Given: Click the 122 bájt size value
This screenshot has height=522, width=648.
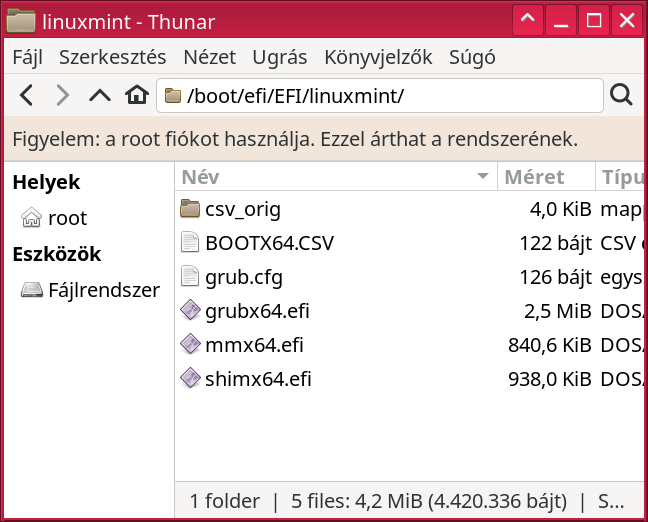Looking at the screenshot, I should (556, 243).
